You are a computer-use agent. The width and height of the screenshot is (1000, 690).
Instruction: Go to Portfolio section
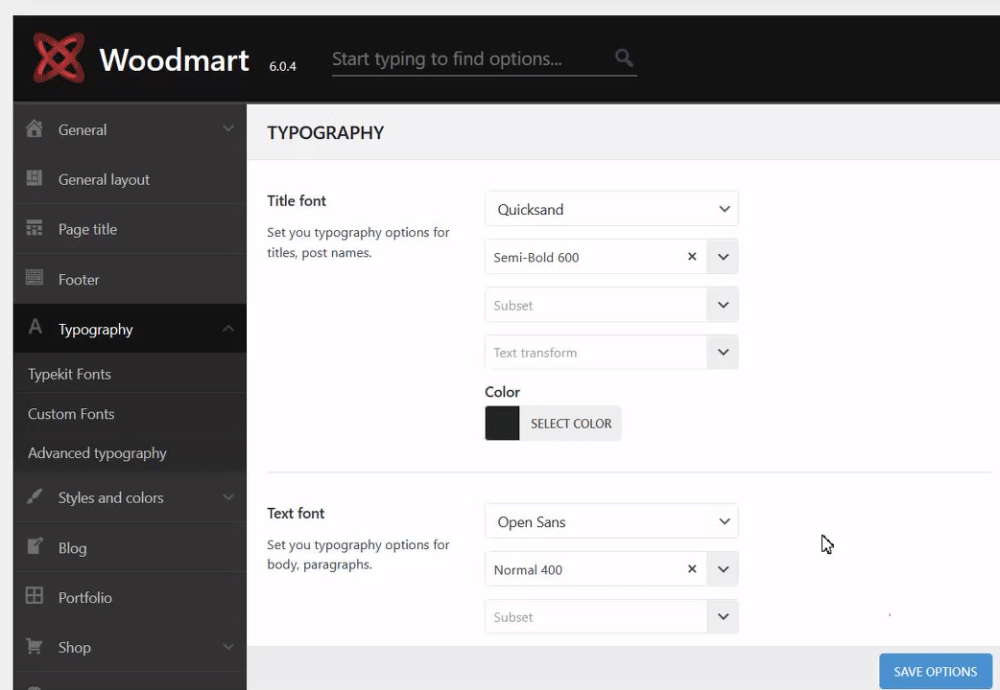click(130, 598)
